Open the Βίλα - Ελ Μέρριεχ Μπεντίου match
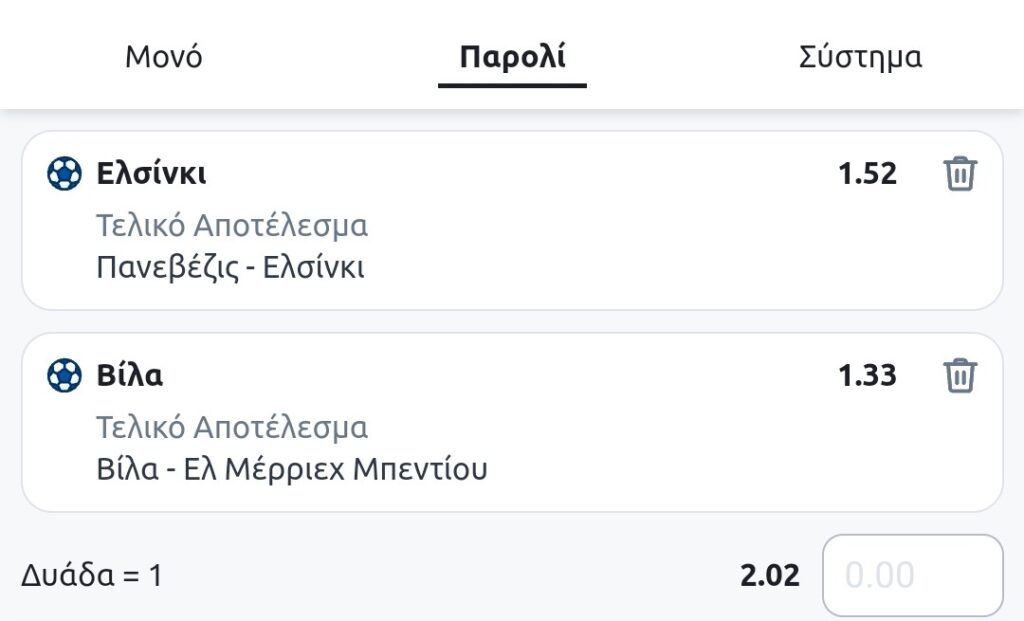This screenshot has width=1024, height=621. [291, 469]
